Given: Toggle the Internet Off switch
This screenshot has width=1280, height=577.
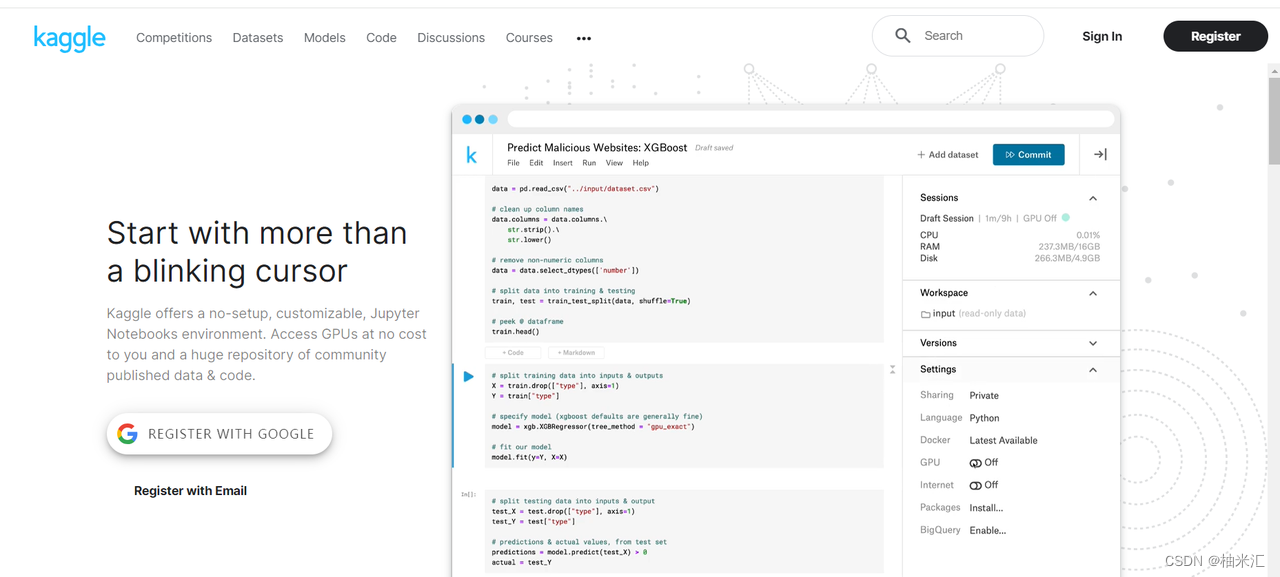Looking at the screenshot, I should 976,485.
